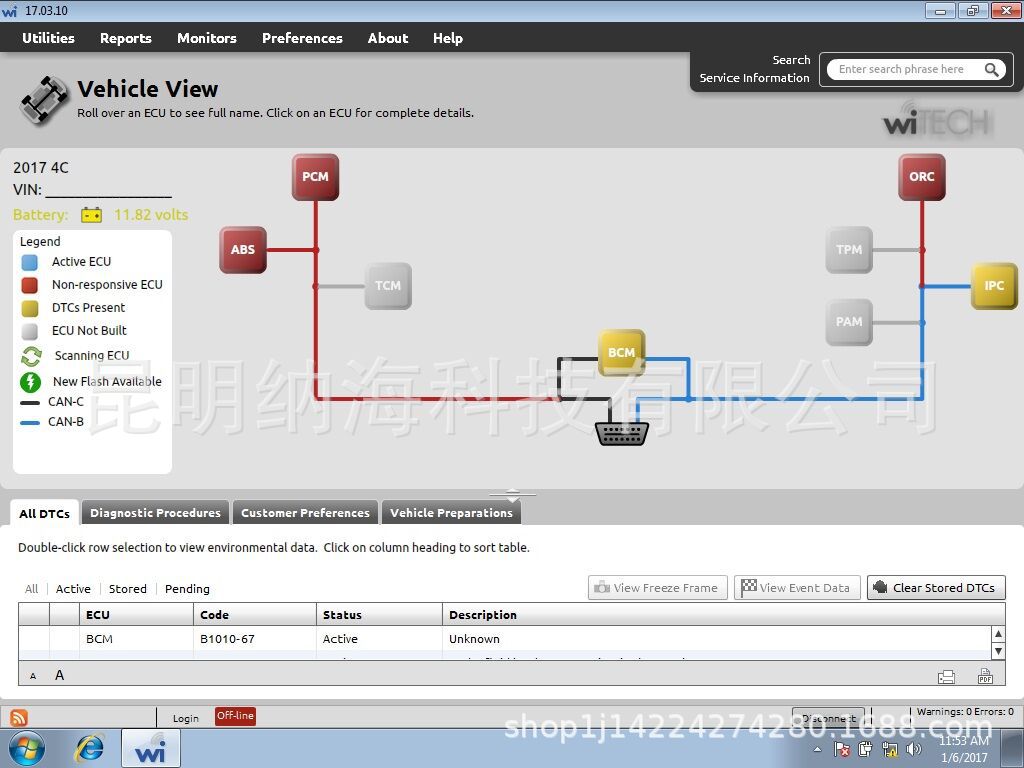Click the search magnifier icon

point(991,69)
